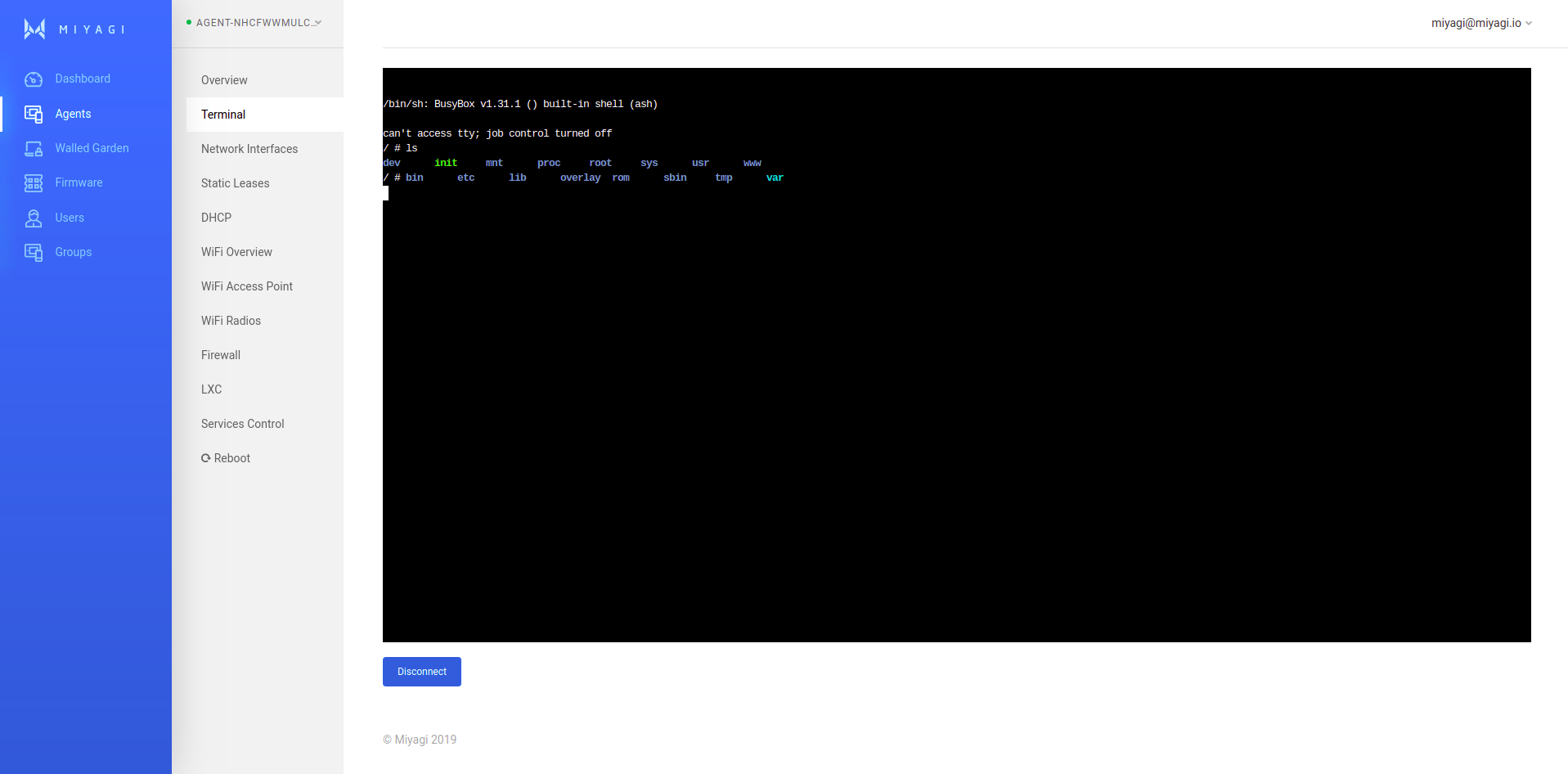Click the 'root' directory in terminal
The image size is (1568, 774).
[x=600, y=163]
